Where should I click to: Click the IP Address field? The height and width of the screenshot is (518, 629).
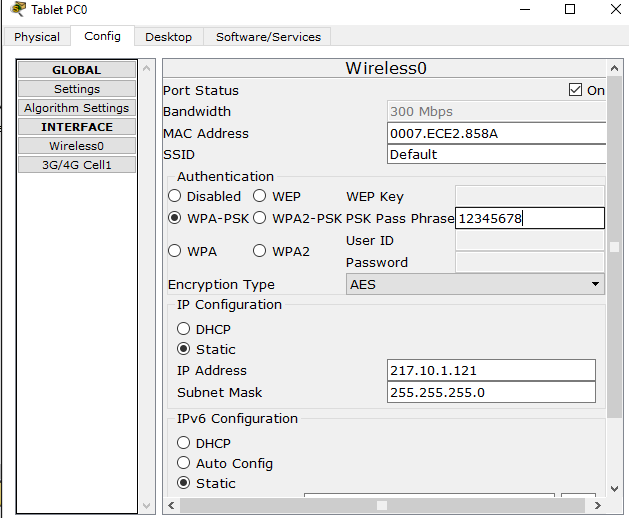click(490, 371)
